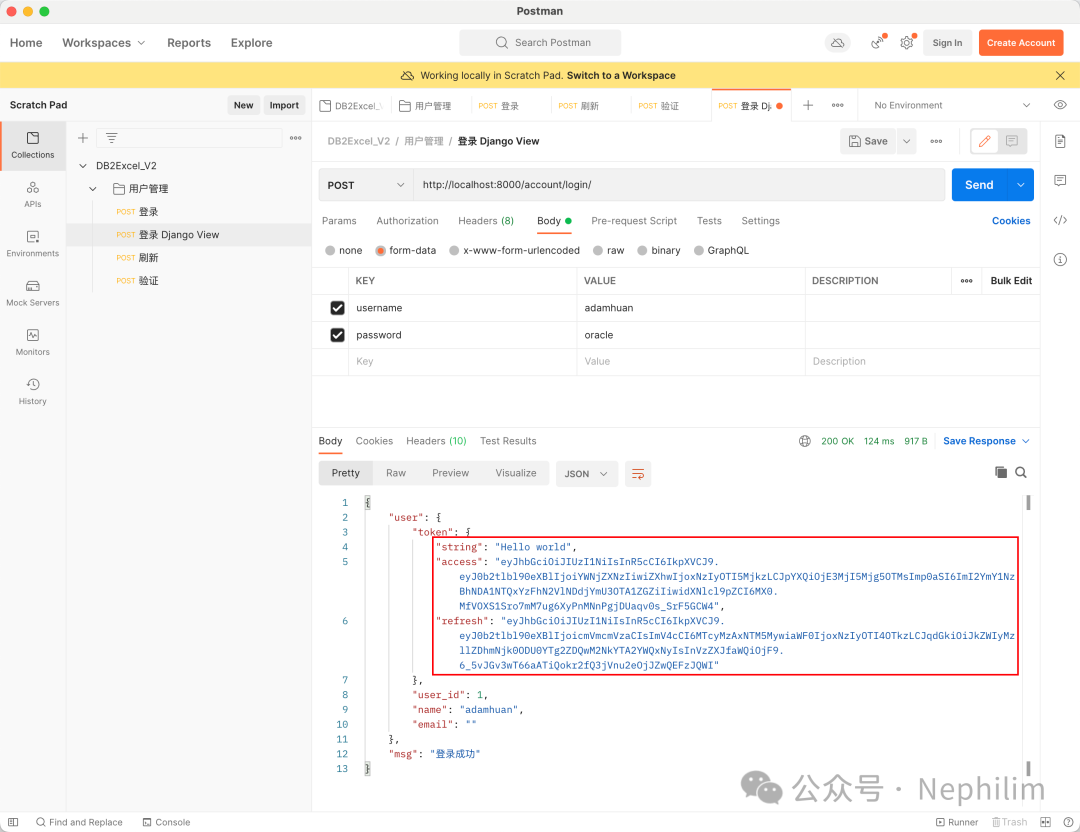
Task: Open the Workspaces dropdown
Action: coord(104,43)
